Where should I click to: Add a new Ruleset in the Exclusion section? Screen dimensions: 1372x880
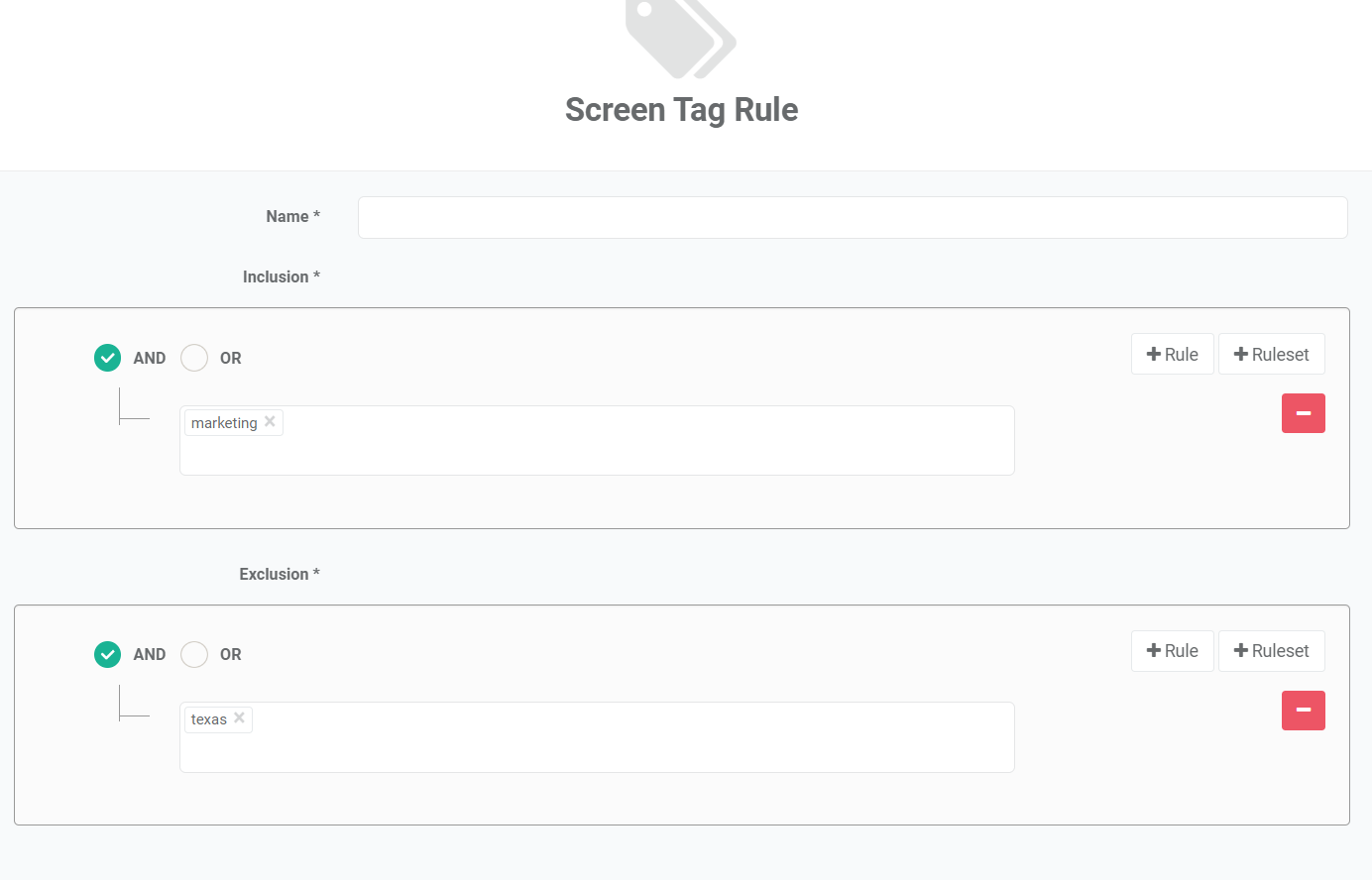(1271, 650)
